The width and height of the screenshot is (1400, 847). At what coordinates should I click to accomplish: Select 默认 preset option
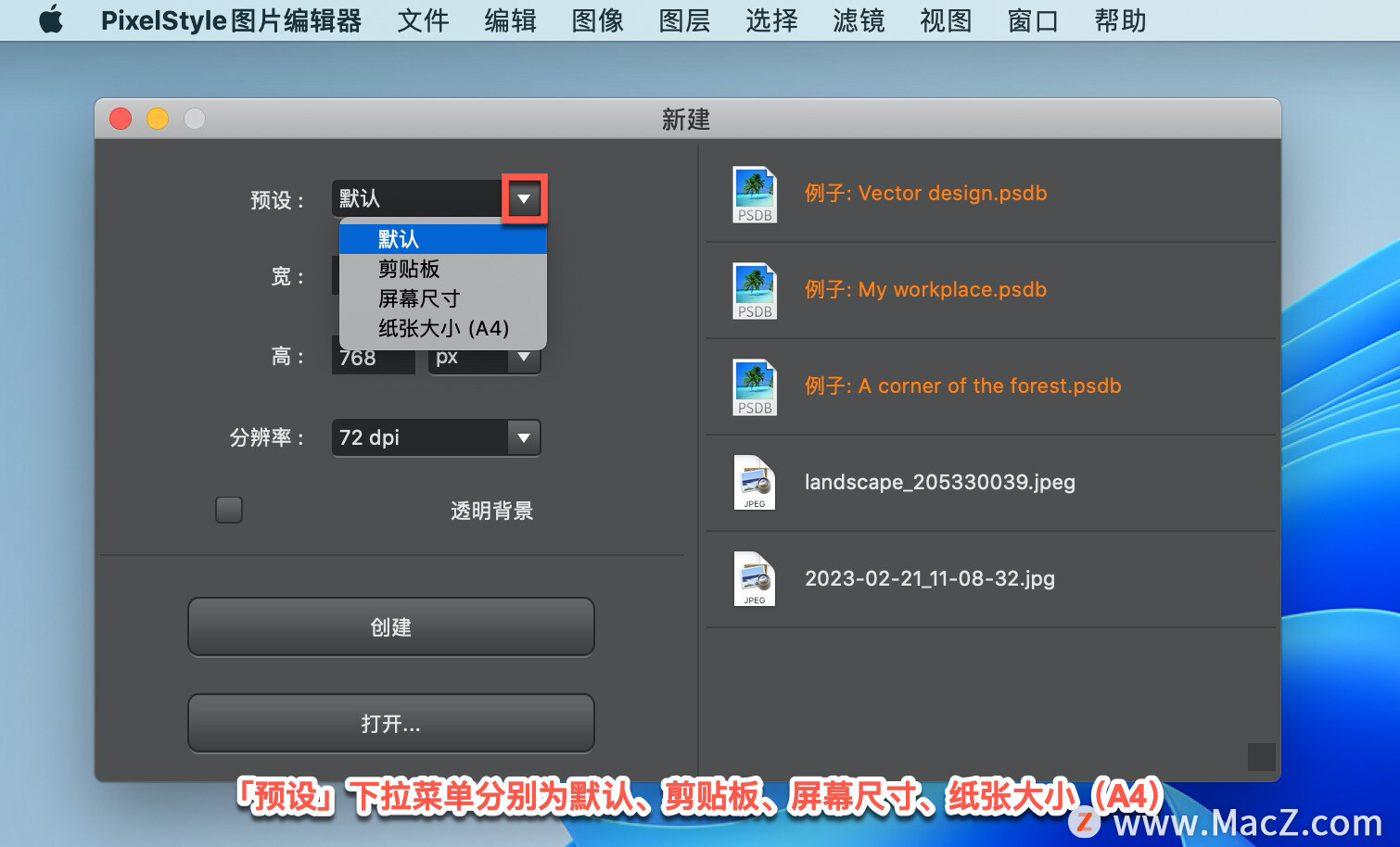(443, 239)
